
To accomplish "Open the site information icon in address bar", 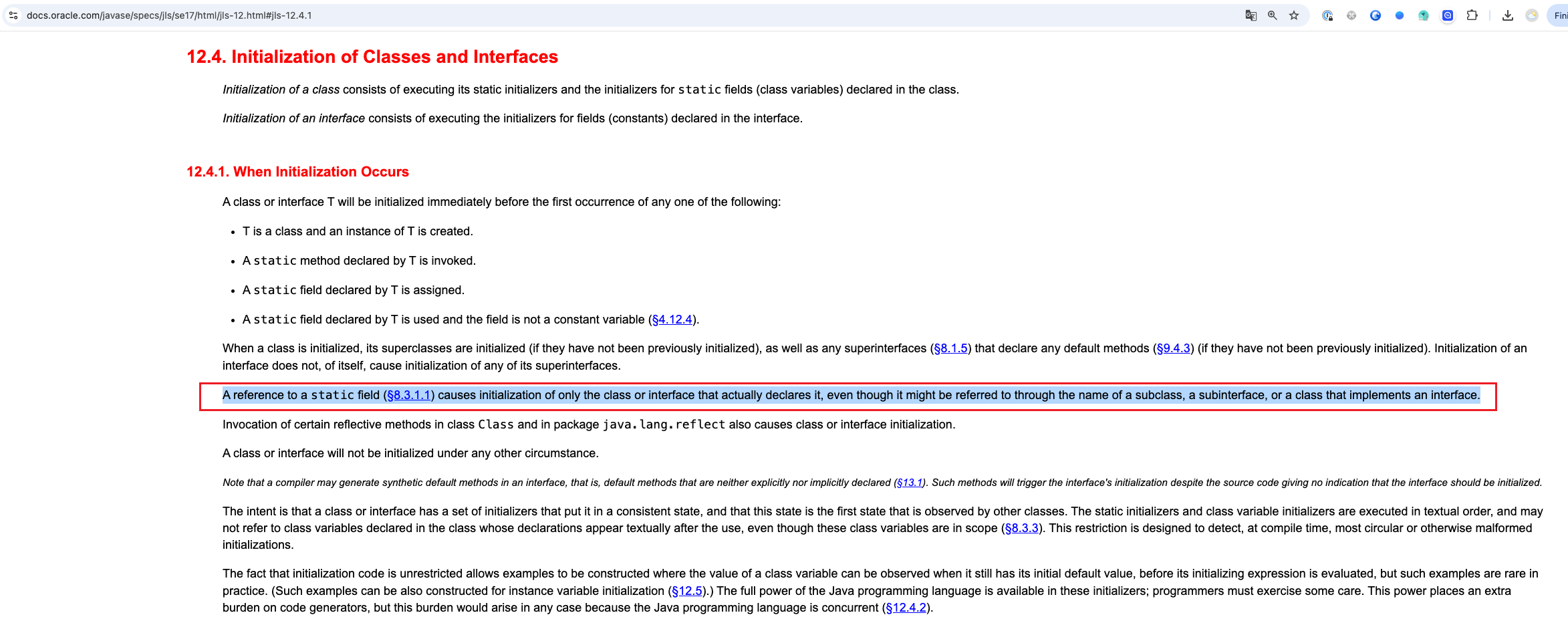I will (13, 15).
